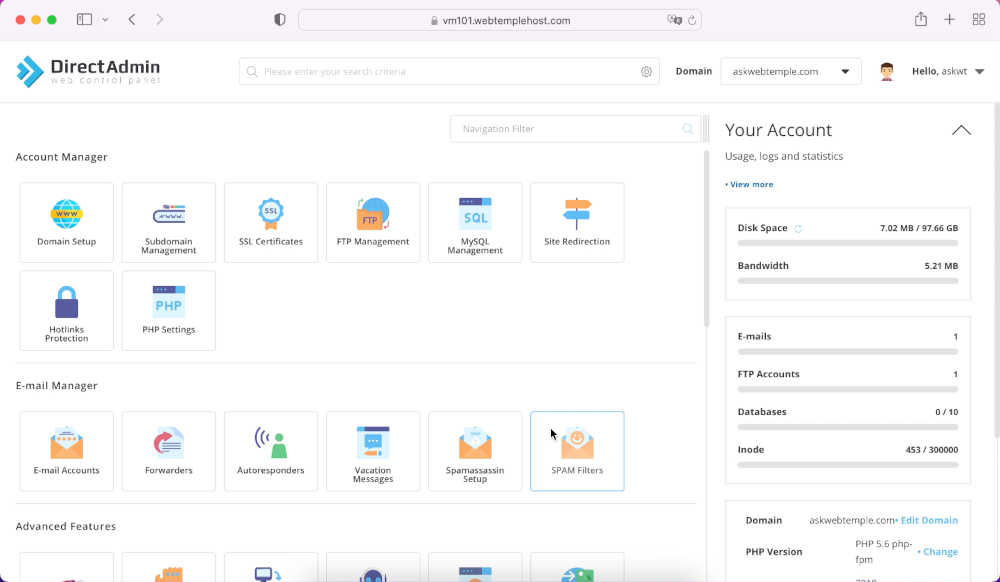Open Site Redirection

coord(577,222)
